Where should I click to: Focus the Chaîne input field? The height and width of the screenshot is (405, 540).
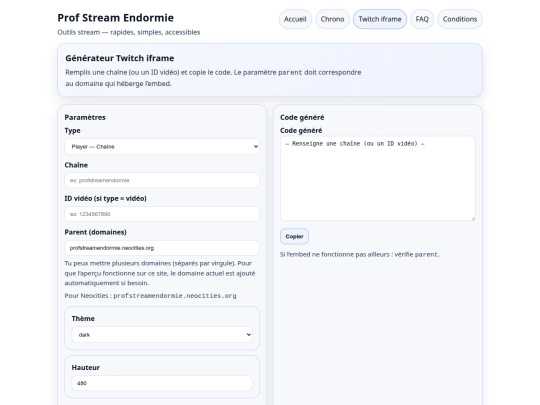tap(162, 180)
